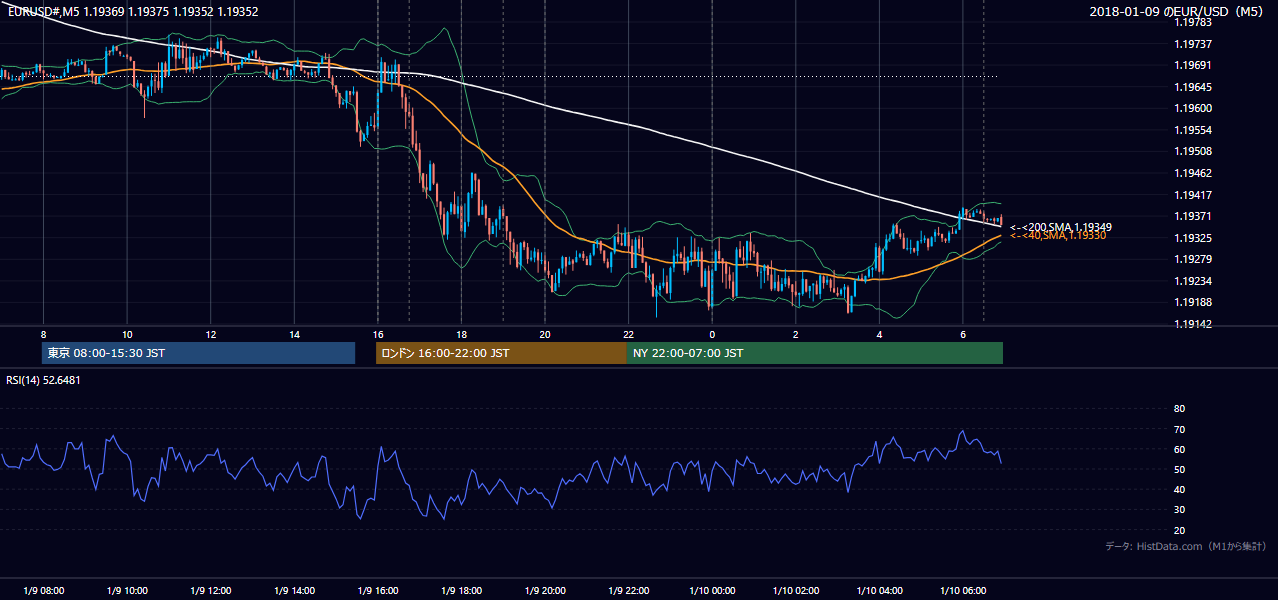The height and width of the screenshot is (600, 1278).
Task: Click price level 1.19234 on the axis
Action: pyautogui.click(x=1193, y=282)
